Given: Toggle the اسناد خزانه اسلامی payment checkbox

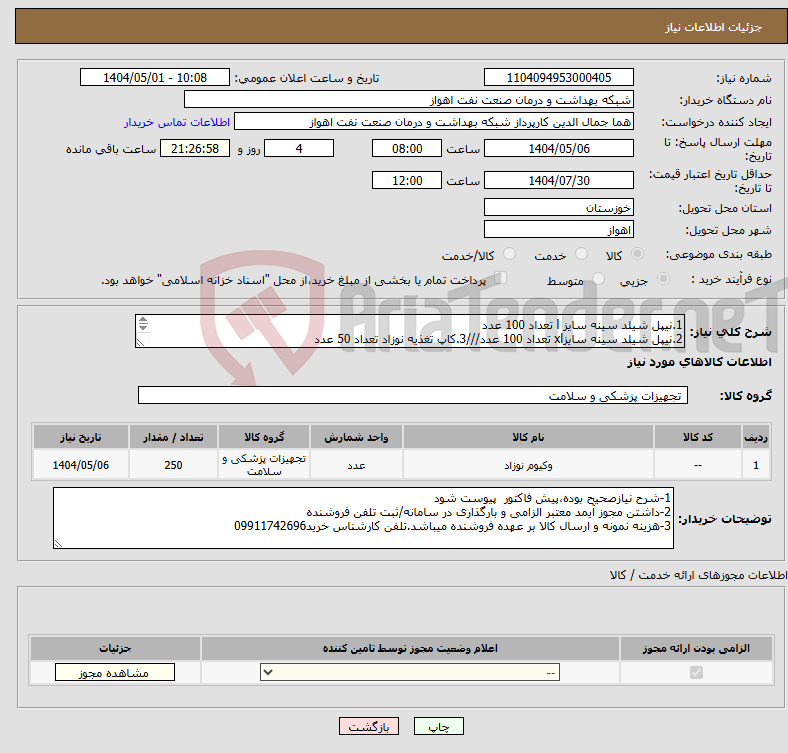Looking at the screenshot, I should [x=502, y=279].
